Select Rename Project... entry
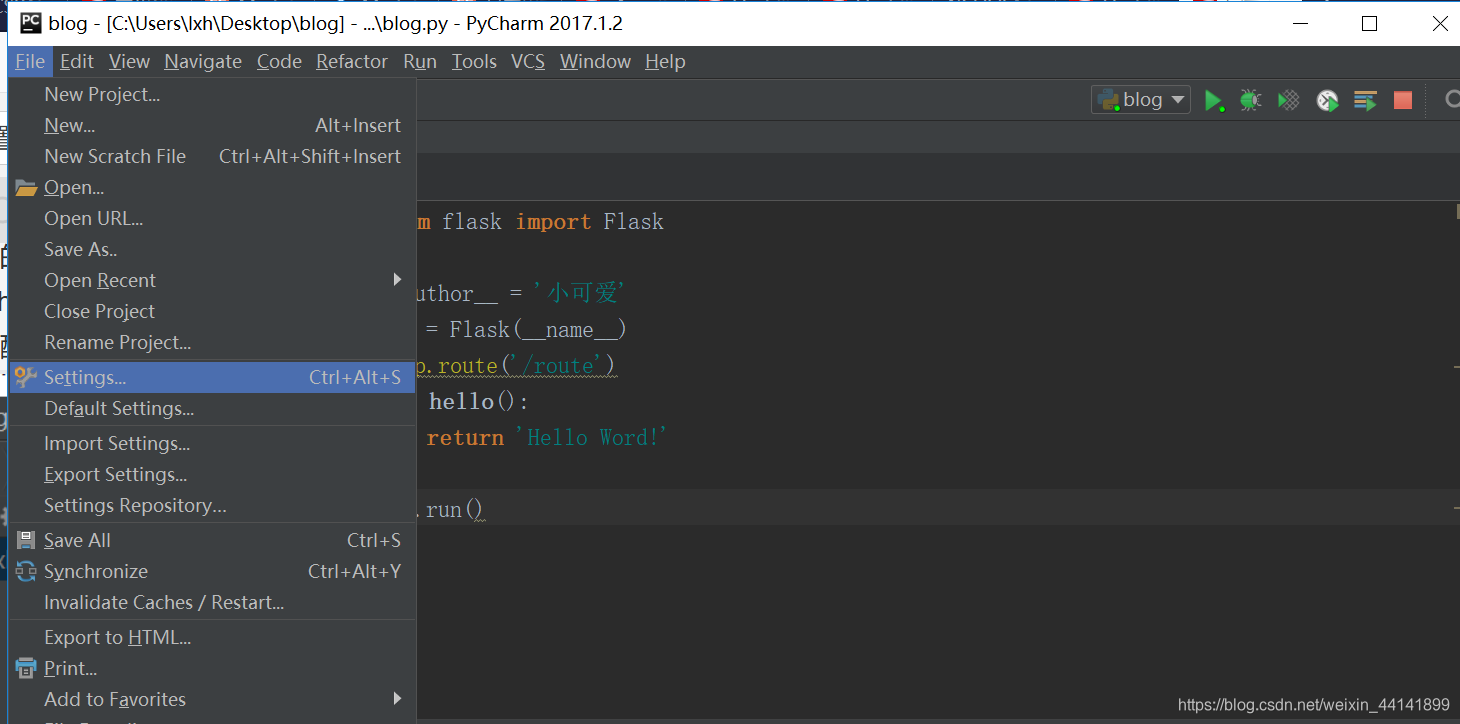Viewport: 1460px width, 724px height. (x=212, y=342)
